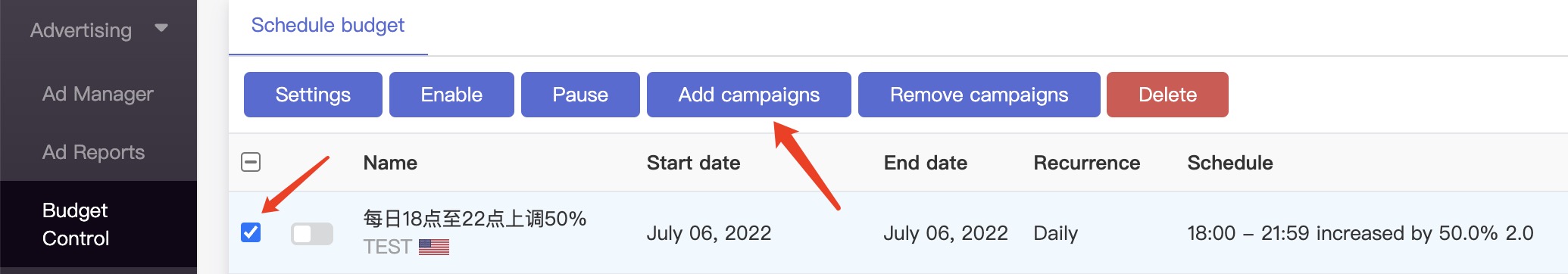Open Ad Manager in sidebar
The height and width of the screenshot is (274, 1568).
[98, 94]
